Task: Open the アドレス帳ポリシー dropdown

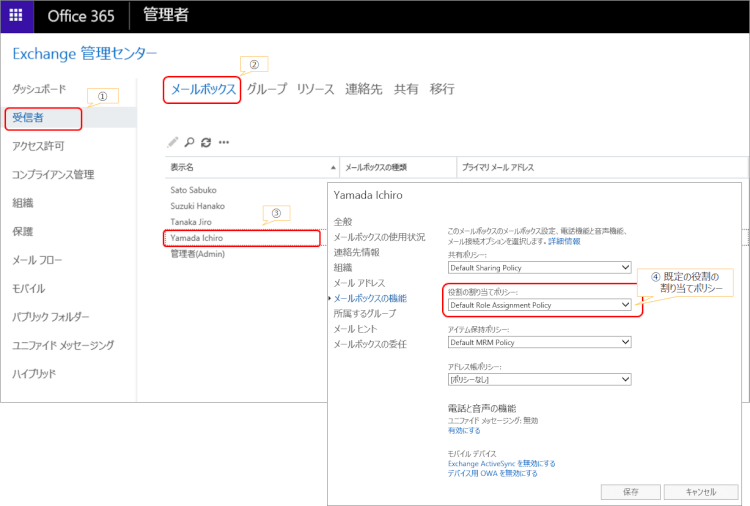Action: pyautogui.click(x=540, y=380)
